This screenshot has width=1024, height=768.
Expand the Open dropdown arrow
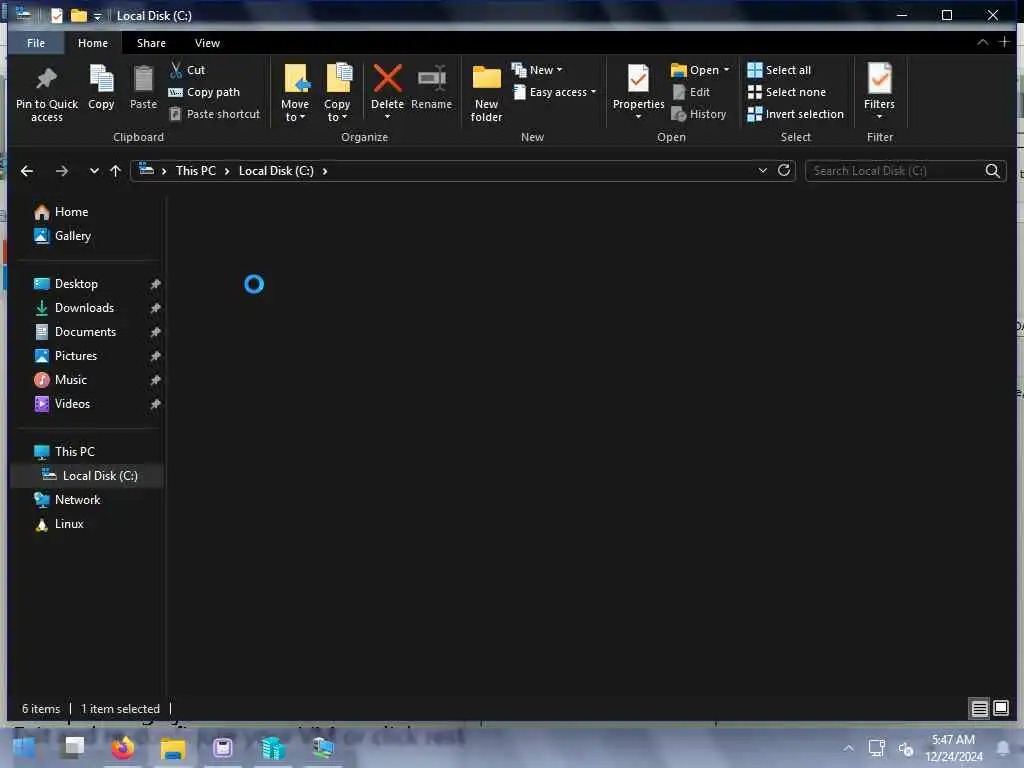726,69
